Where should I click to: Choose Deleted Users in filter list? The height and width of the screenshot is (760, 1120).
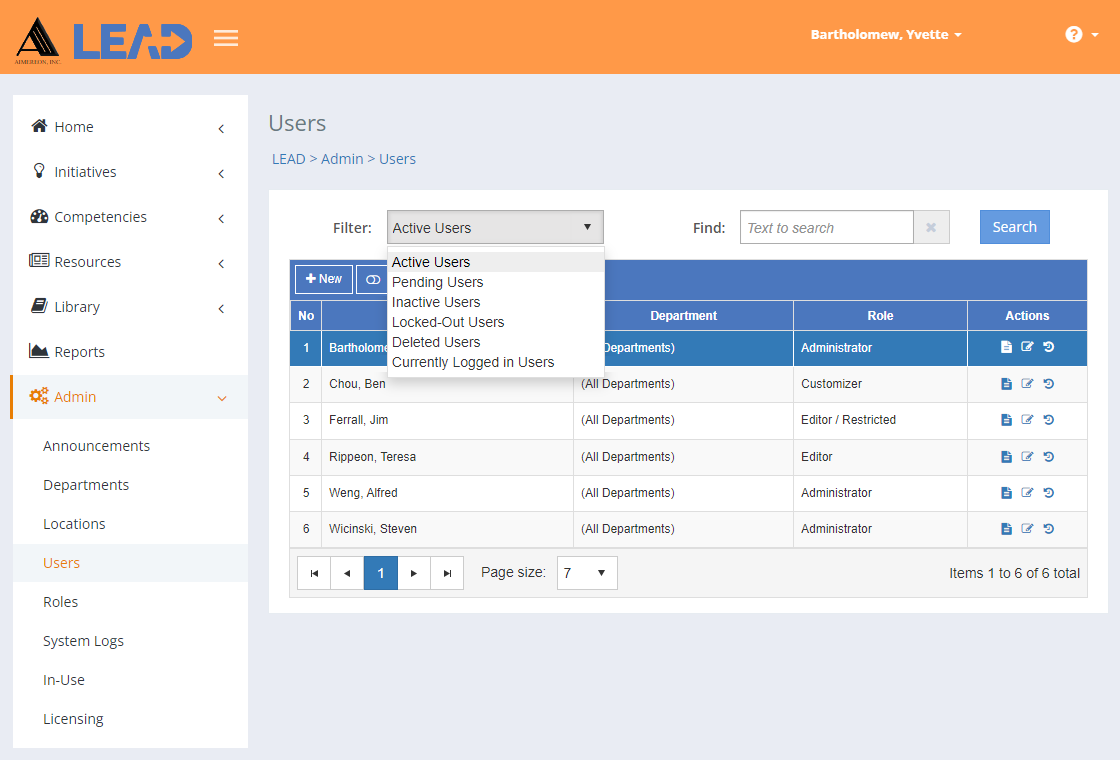(496, 342)
